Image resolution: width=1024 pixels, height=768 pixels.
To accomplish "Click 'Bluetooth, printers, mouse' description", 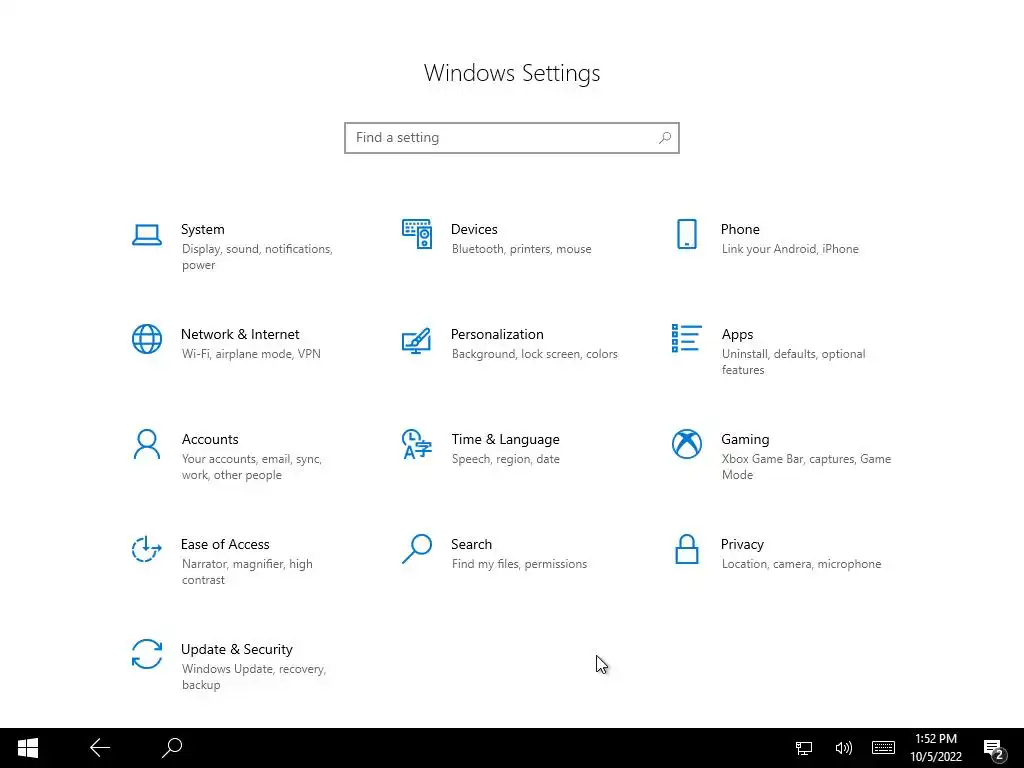I will [x=521, y=249].
